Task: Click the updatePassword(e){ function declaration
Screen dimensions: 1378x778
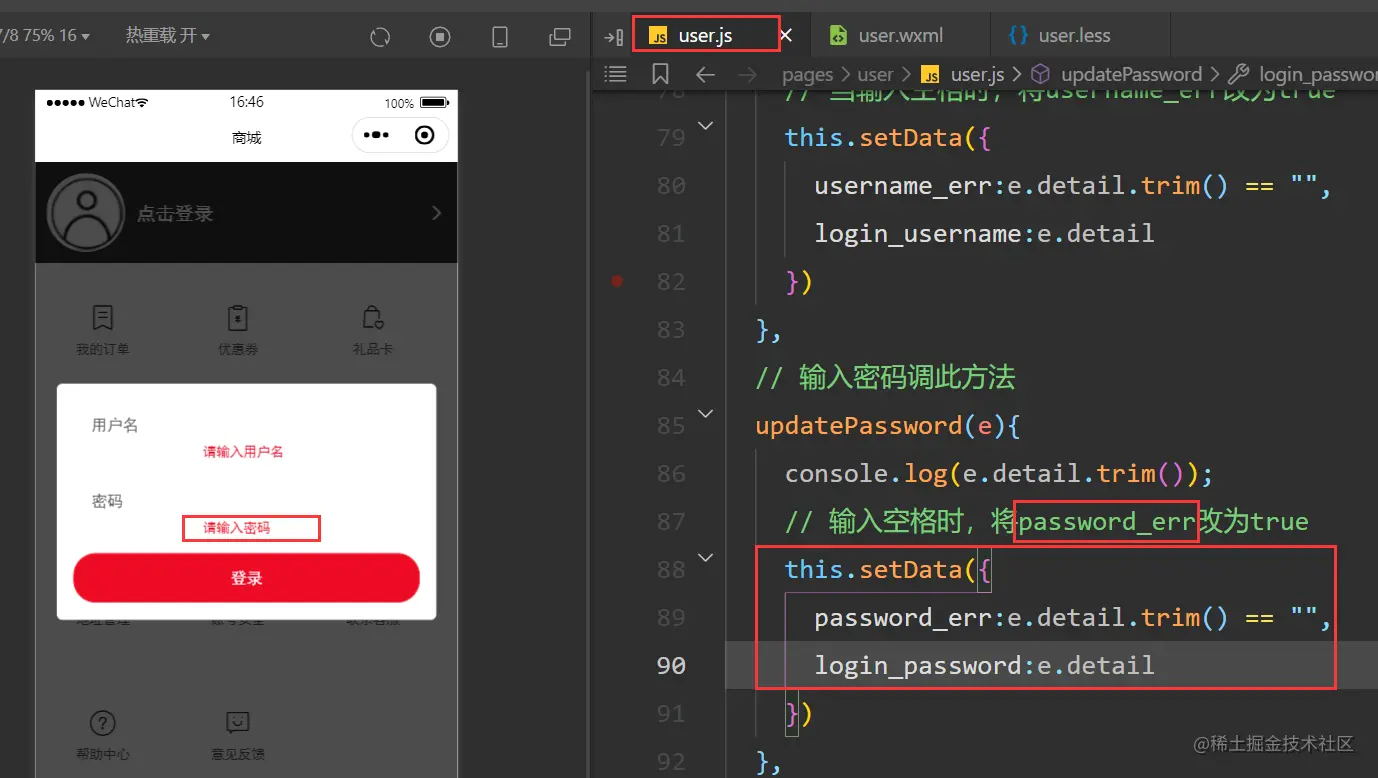Action: point(888,425)
